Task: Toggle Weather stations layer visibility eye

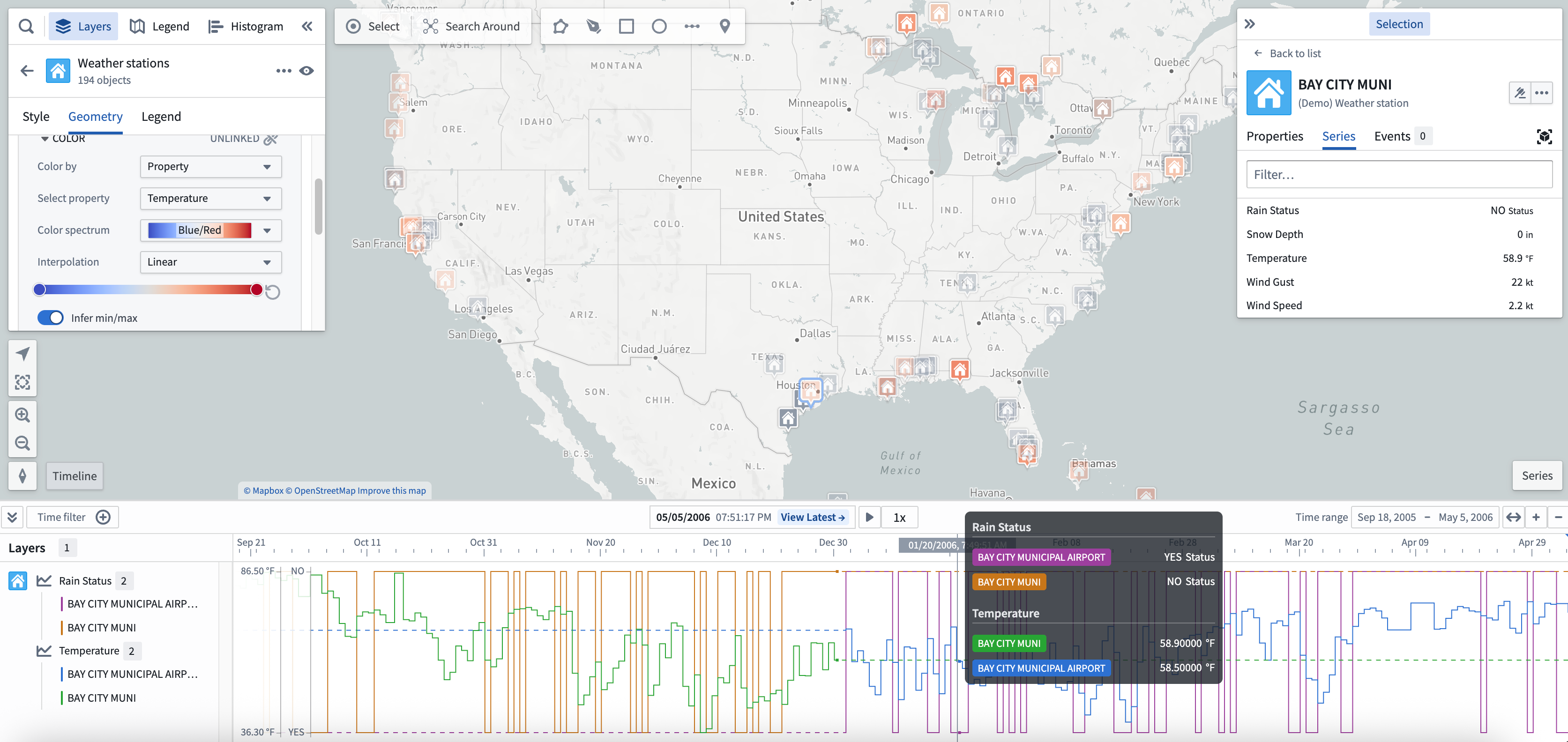Action: [307, 71]
